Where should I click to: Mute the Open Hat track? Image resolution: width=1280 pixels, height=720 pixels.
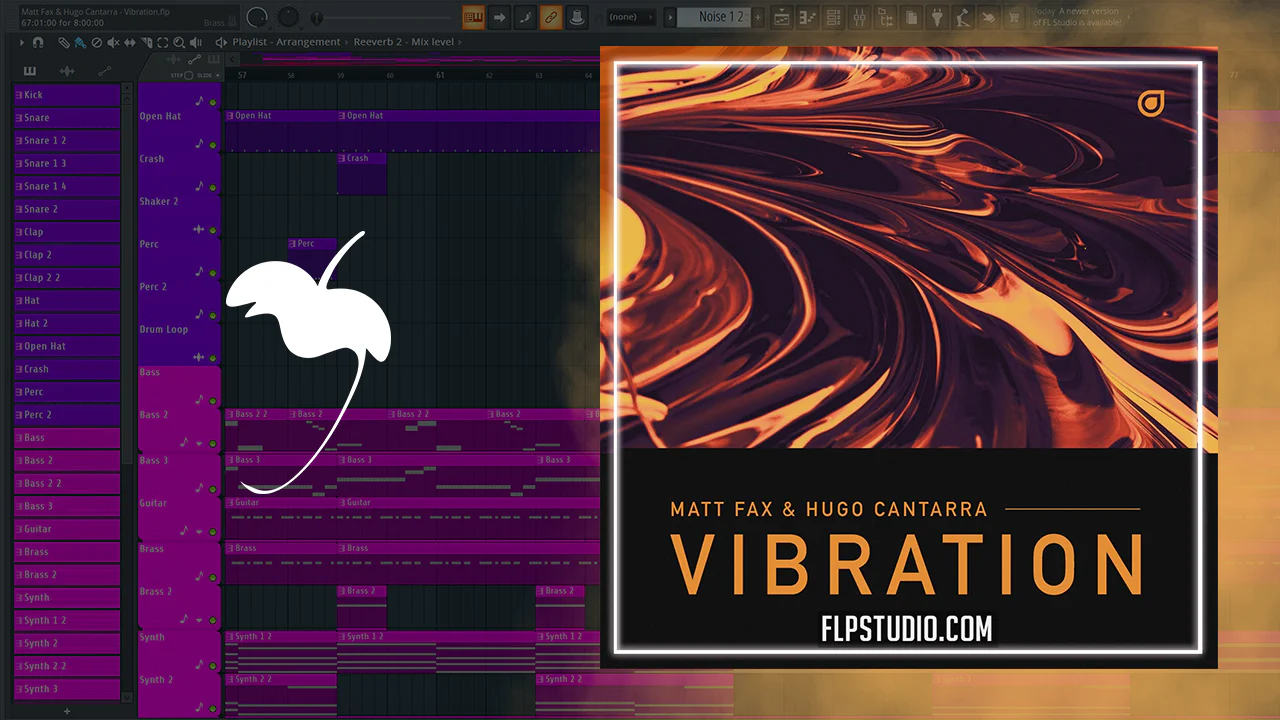(212, 145)
